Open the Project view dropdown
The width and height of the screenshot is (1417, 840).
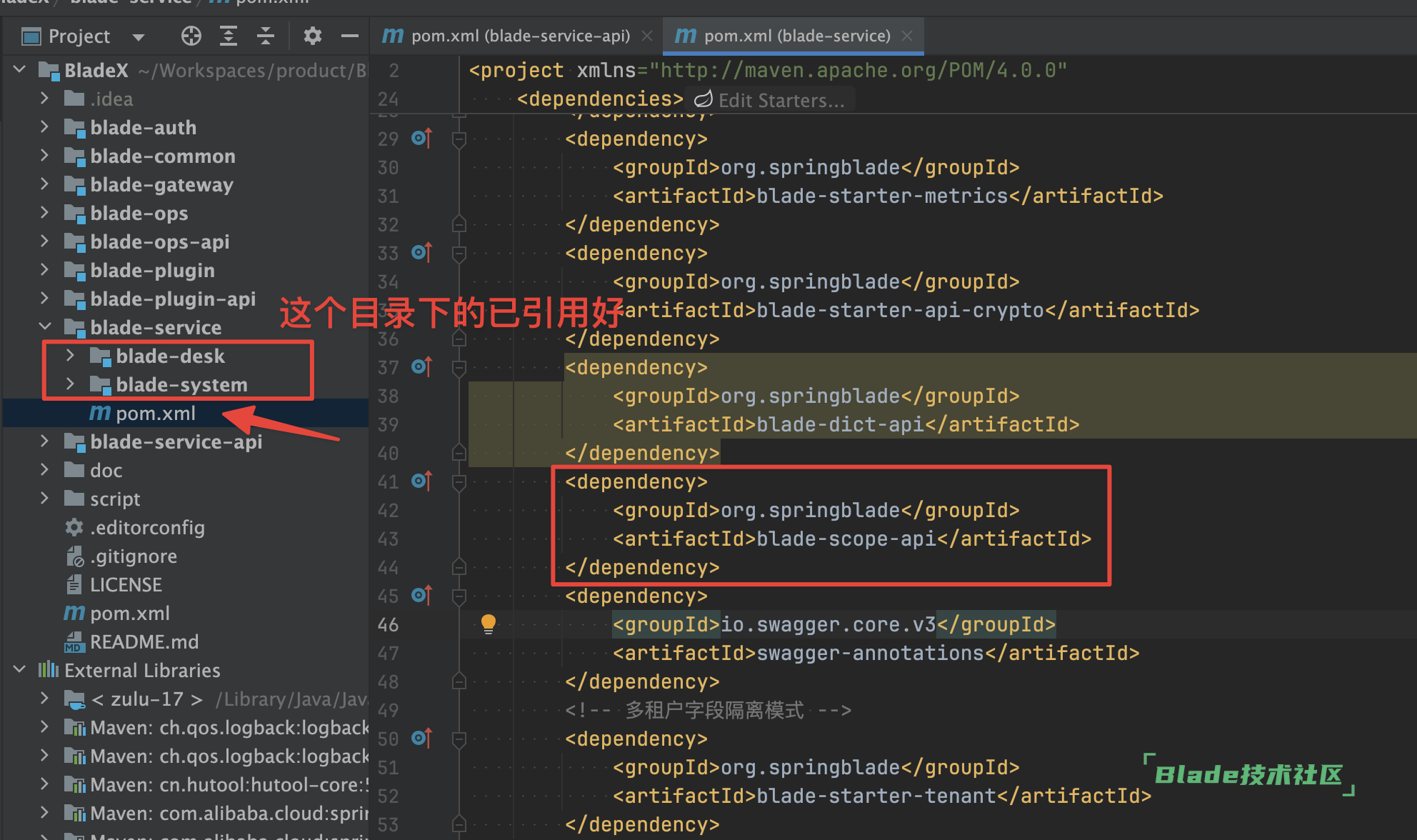[x=139, y=36]
